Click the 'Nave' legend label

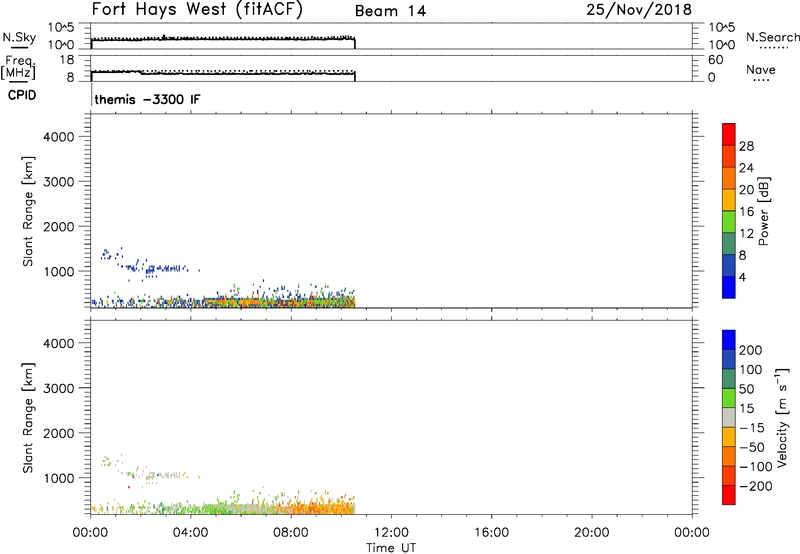click(x=761, y=70)
